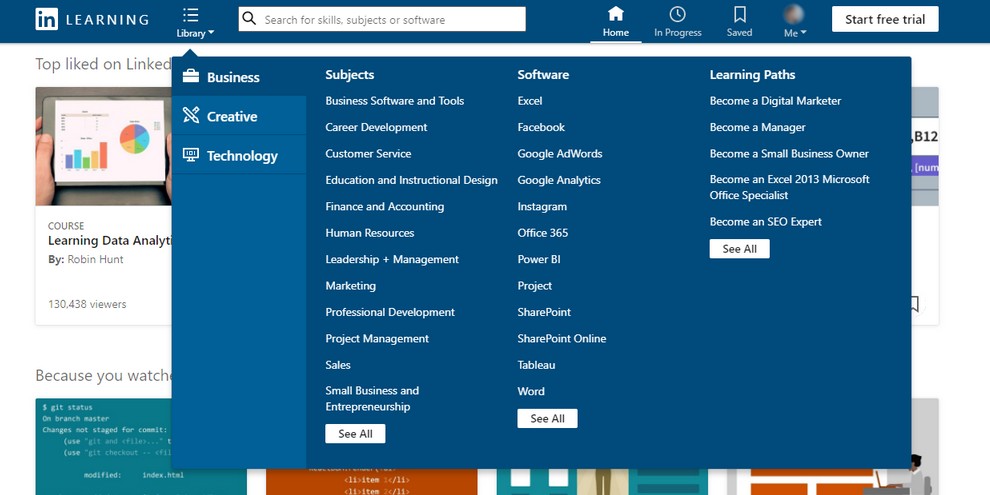Select the Creative category
The width and height of the screenshot is (990, 495).
tap(239, 116)
